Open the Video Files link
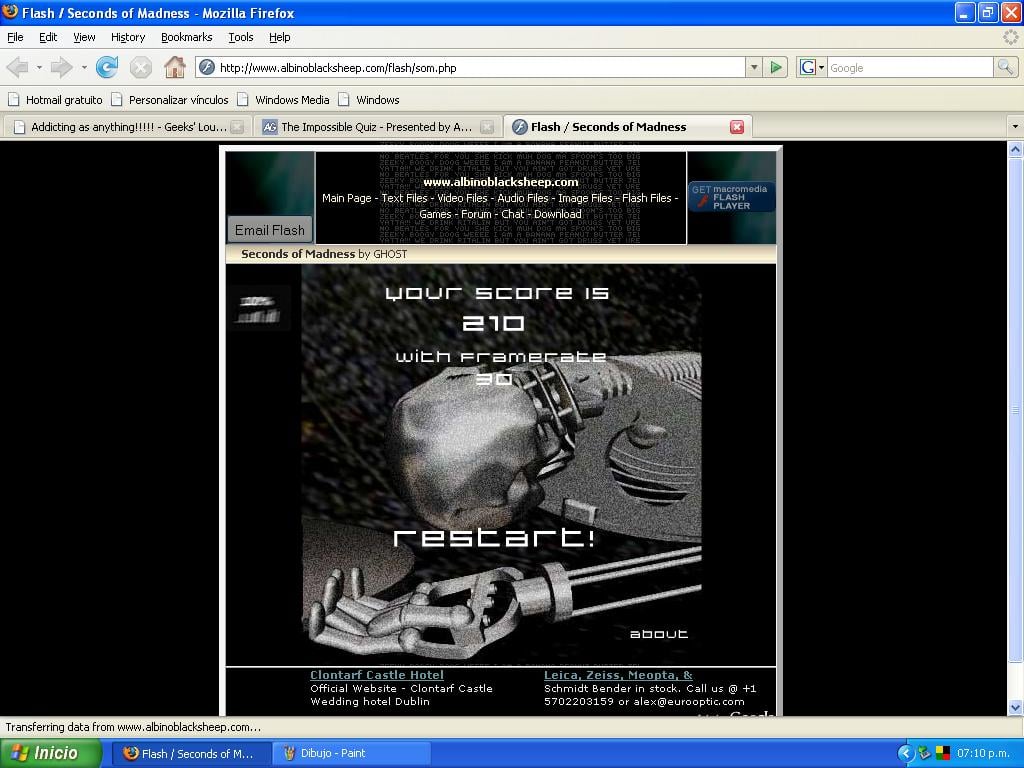 point(462,198)
